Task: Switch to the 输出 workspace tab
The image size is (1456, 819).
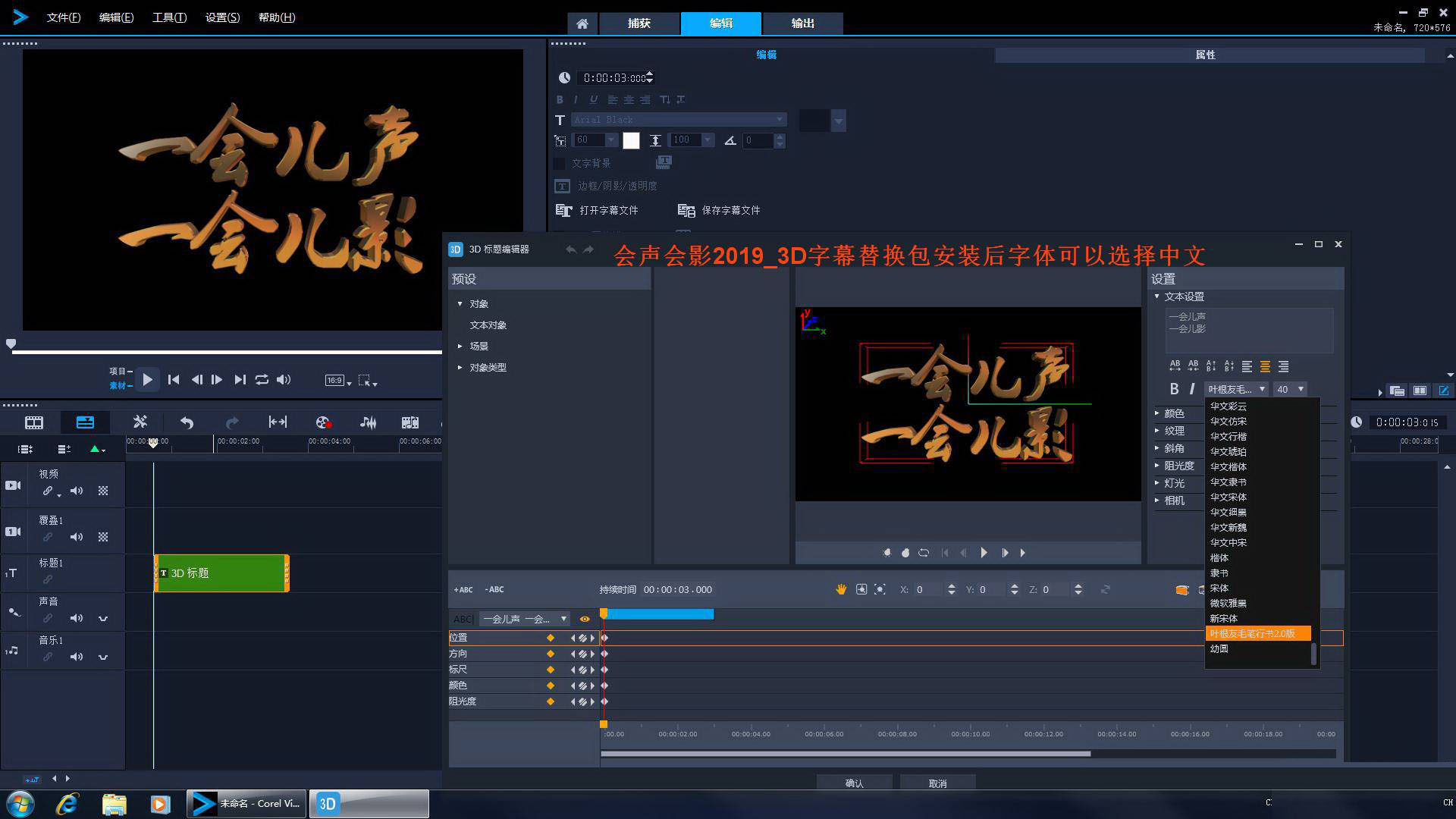Action: pyautogui.click(x=802, y=24)
